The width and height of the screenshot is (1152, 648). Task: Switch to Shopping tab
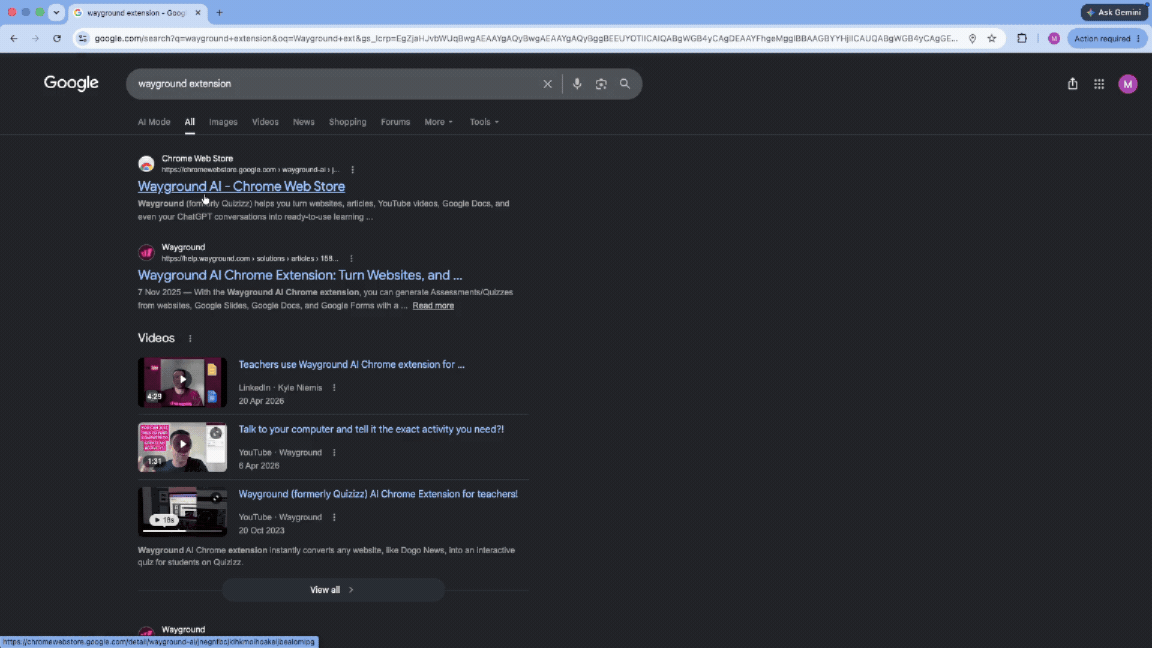(x=348, y=122)
